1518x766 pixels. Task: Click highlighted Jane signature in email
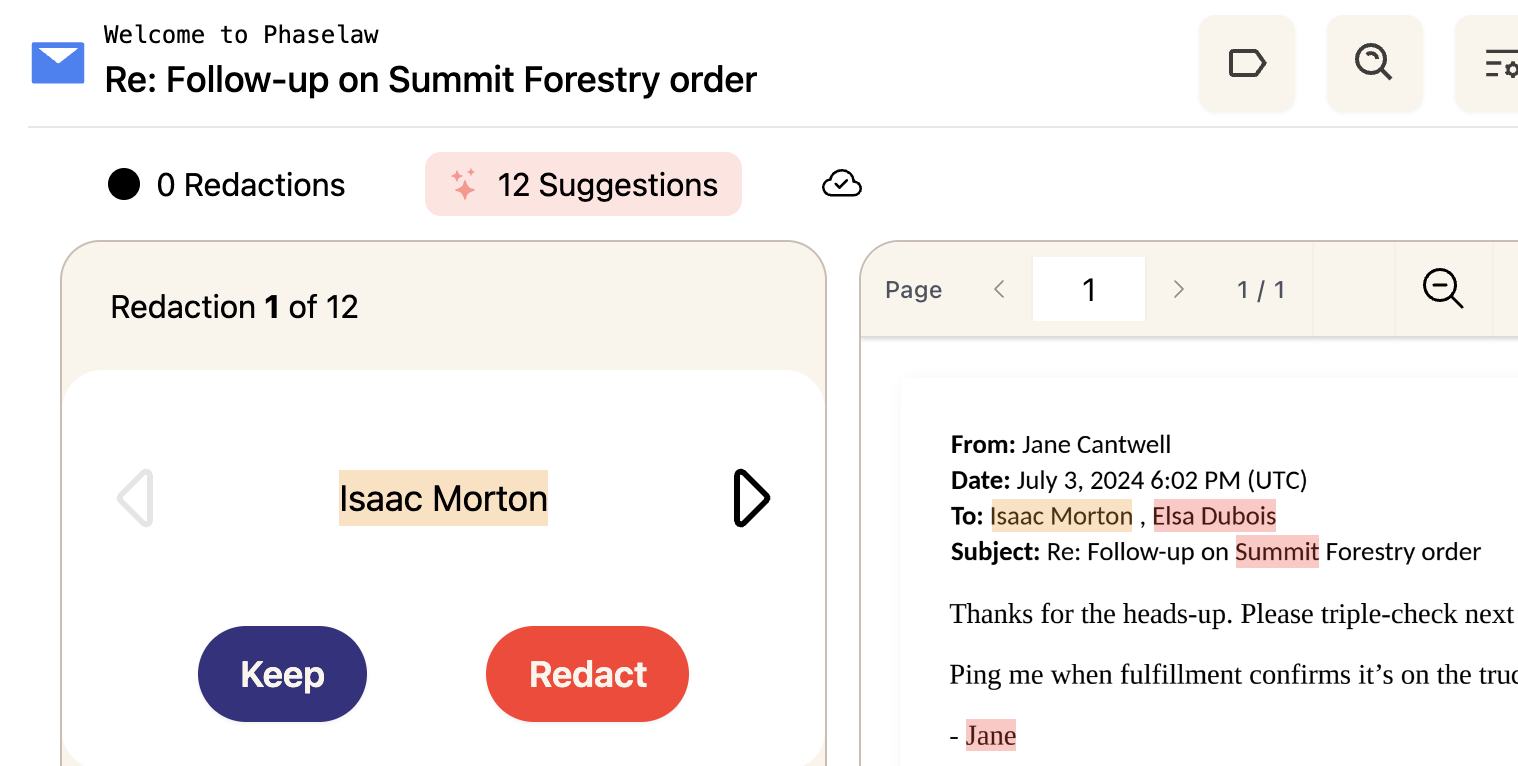pos(991,735)
